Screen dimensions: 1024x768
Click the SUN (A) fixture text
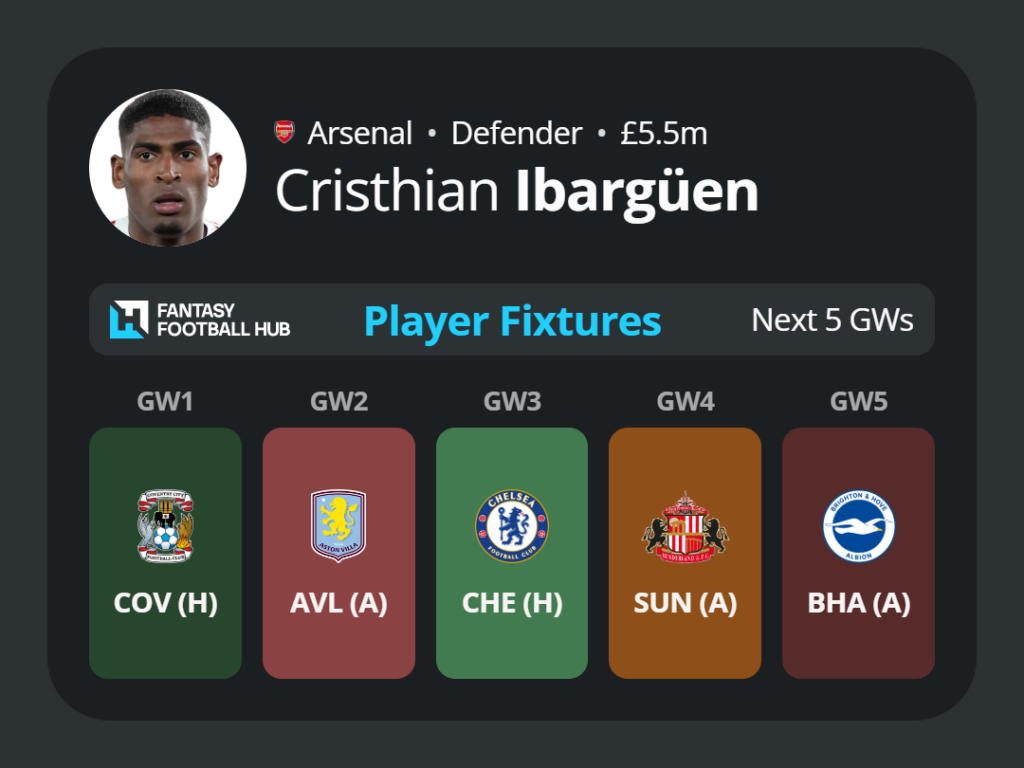point(685,603)
